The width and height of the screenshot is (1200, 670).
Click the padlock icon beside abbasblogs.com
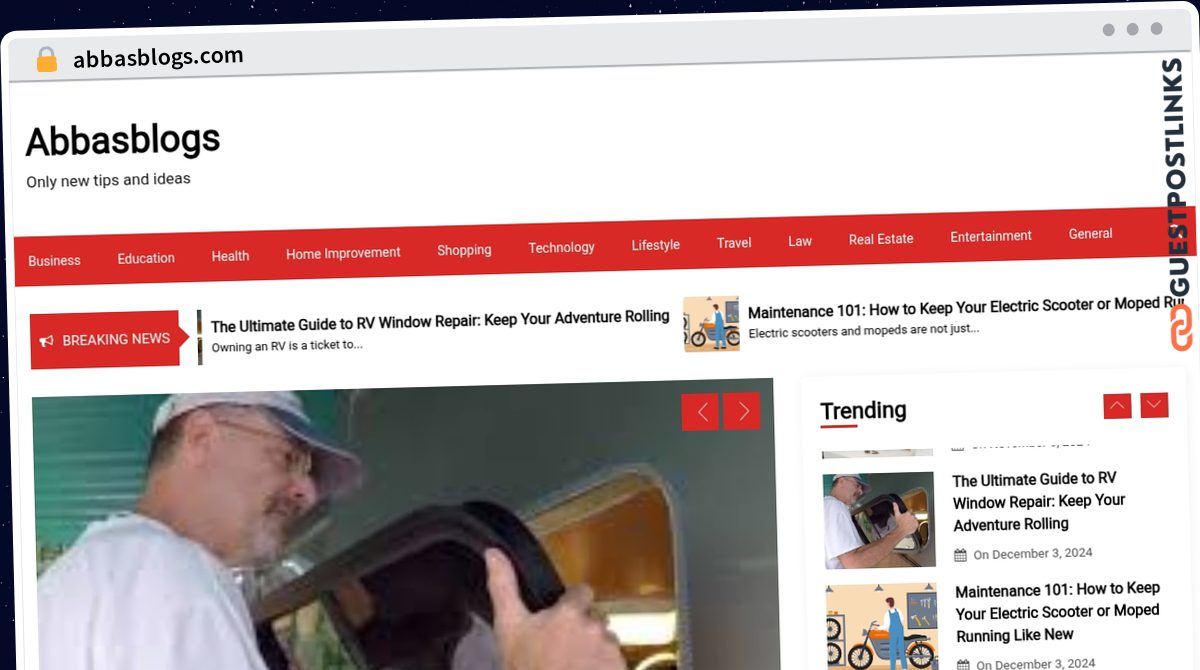pos(46,60)
